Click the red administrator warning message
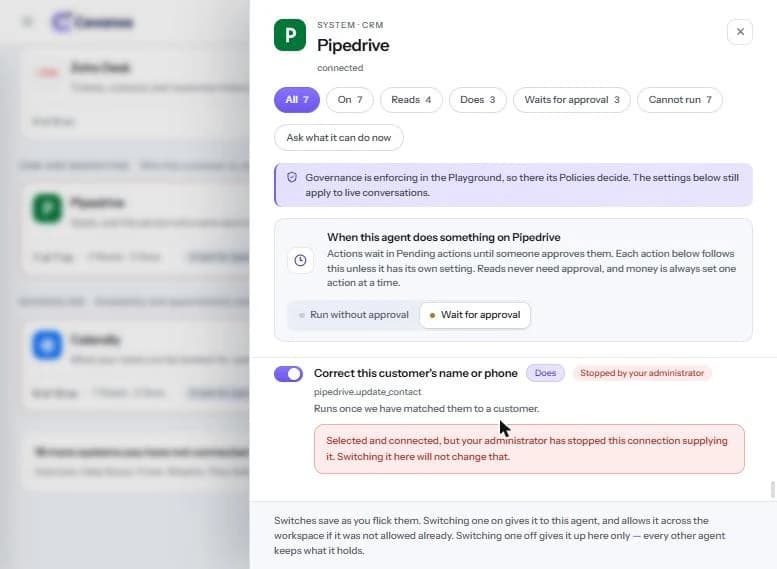The width and height of the screenshot is (777, 569). click(x=529, y=449)
